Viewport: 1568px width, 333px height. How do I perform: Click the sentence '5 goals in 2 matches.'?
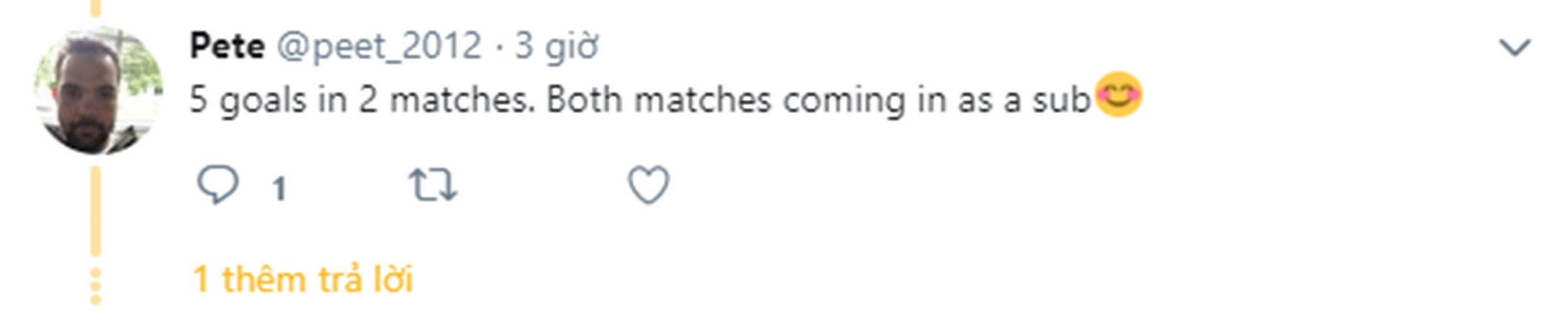pos(362,100)
